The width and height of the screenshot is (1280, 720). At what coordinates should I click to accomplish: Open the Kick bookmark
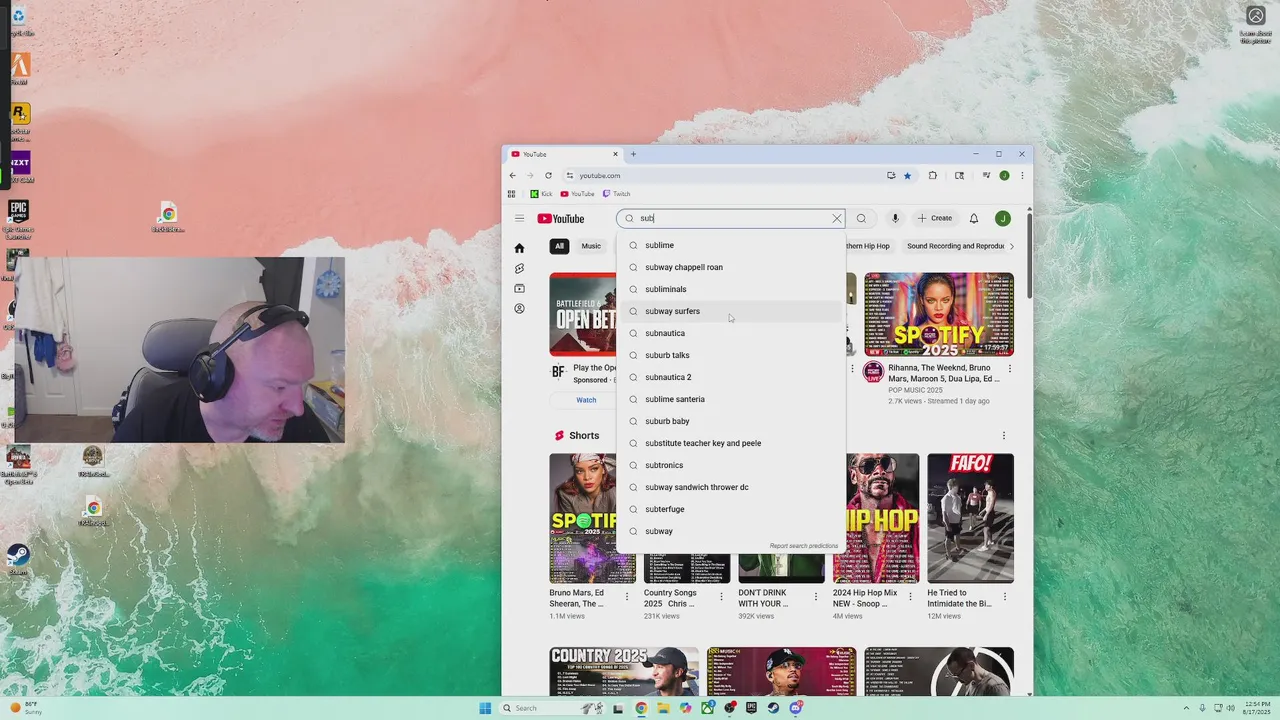[541, 194]
